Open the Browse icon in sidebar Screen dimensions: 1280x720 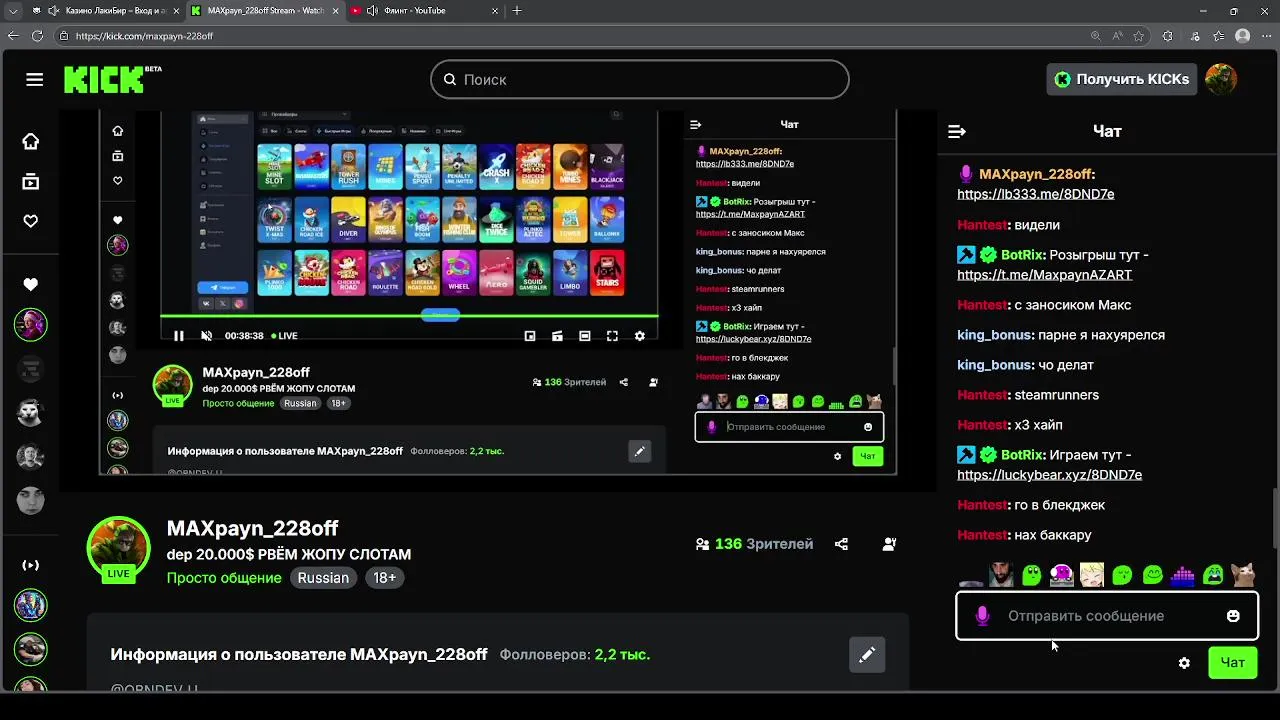coord(31,182)
